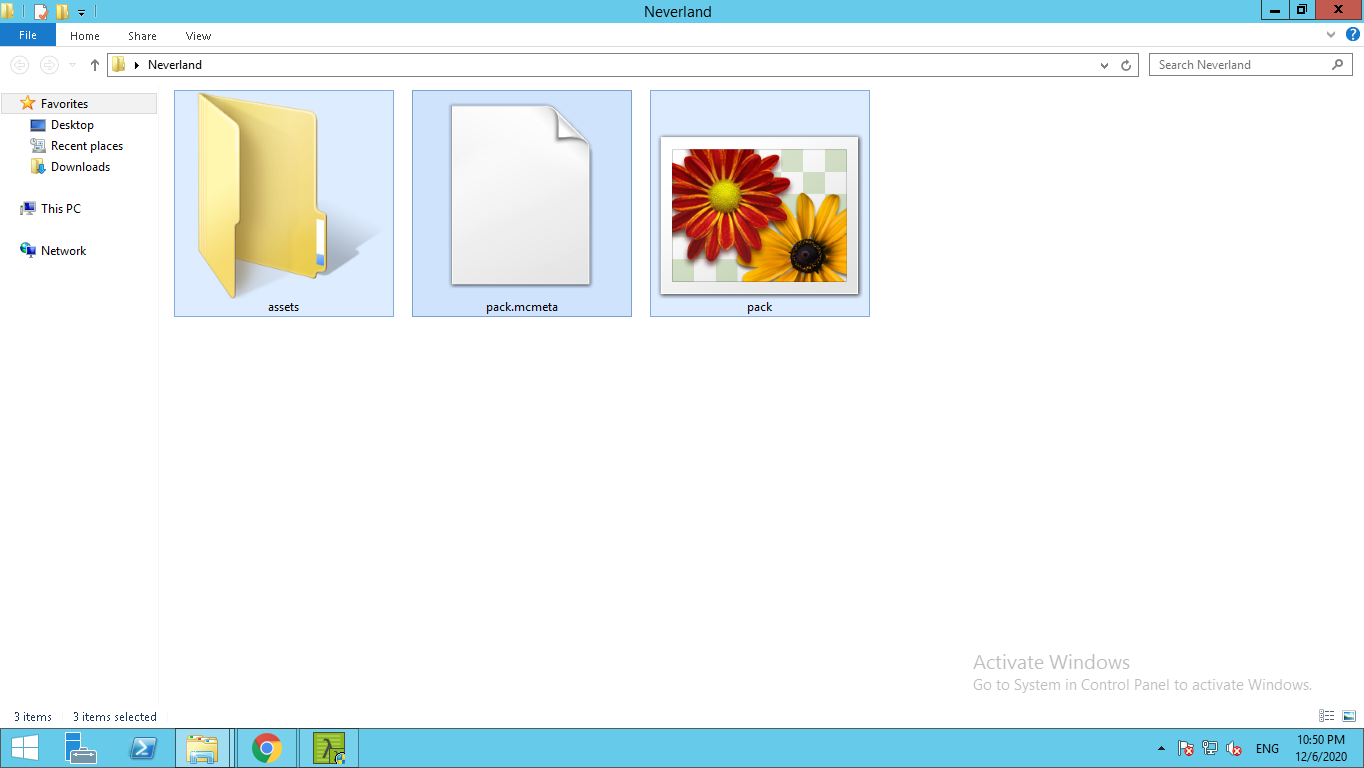
Task: Click the network tray icon
Action: 1210,748
